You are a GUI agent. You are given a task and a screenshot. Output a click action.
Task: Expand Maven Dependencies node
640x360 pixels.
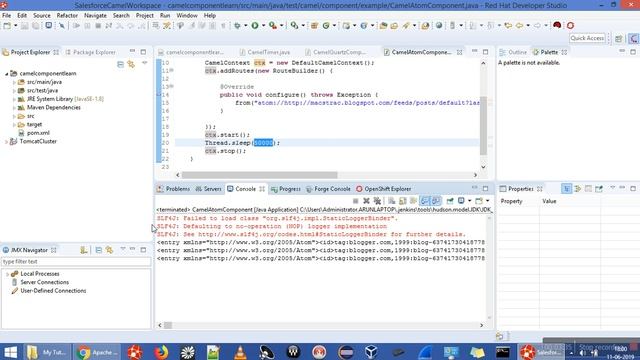point(14,108)
